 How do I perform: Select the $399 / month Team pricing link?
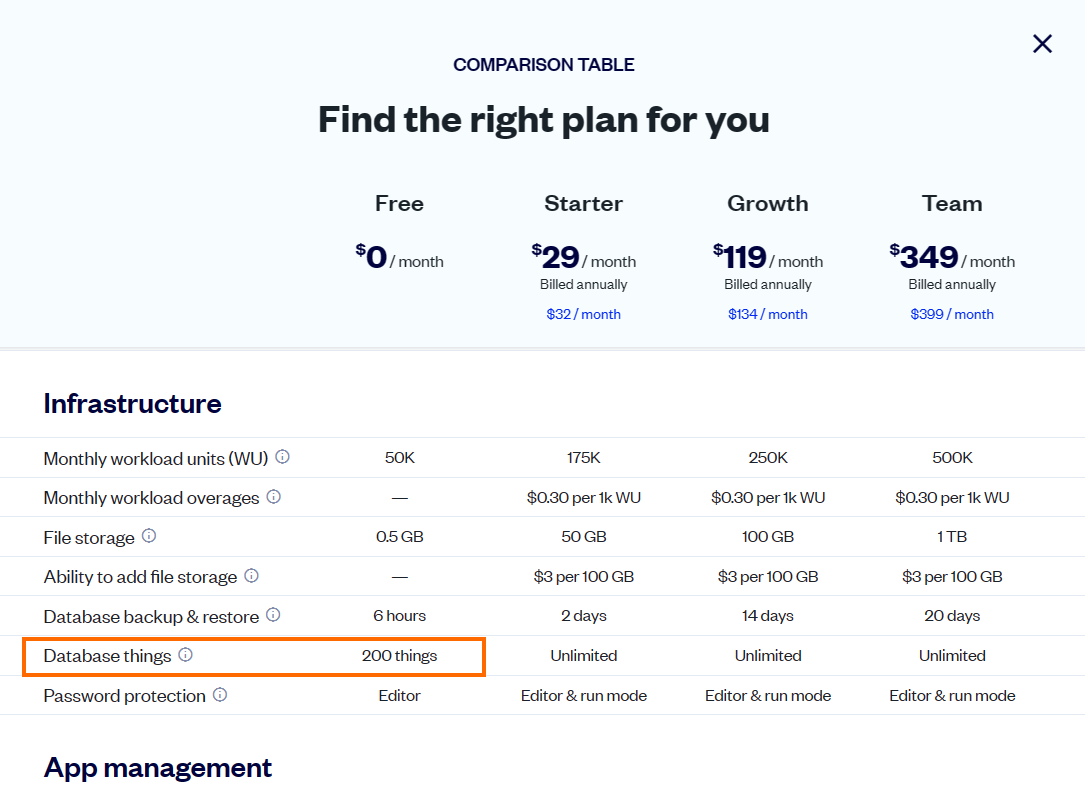[x=951, y=314]
